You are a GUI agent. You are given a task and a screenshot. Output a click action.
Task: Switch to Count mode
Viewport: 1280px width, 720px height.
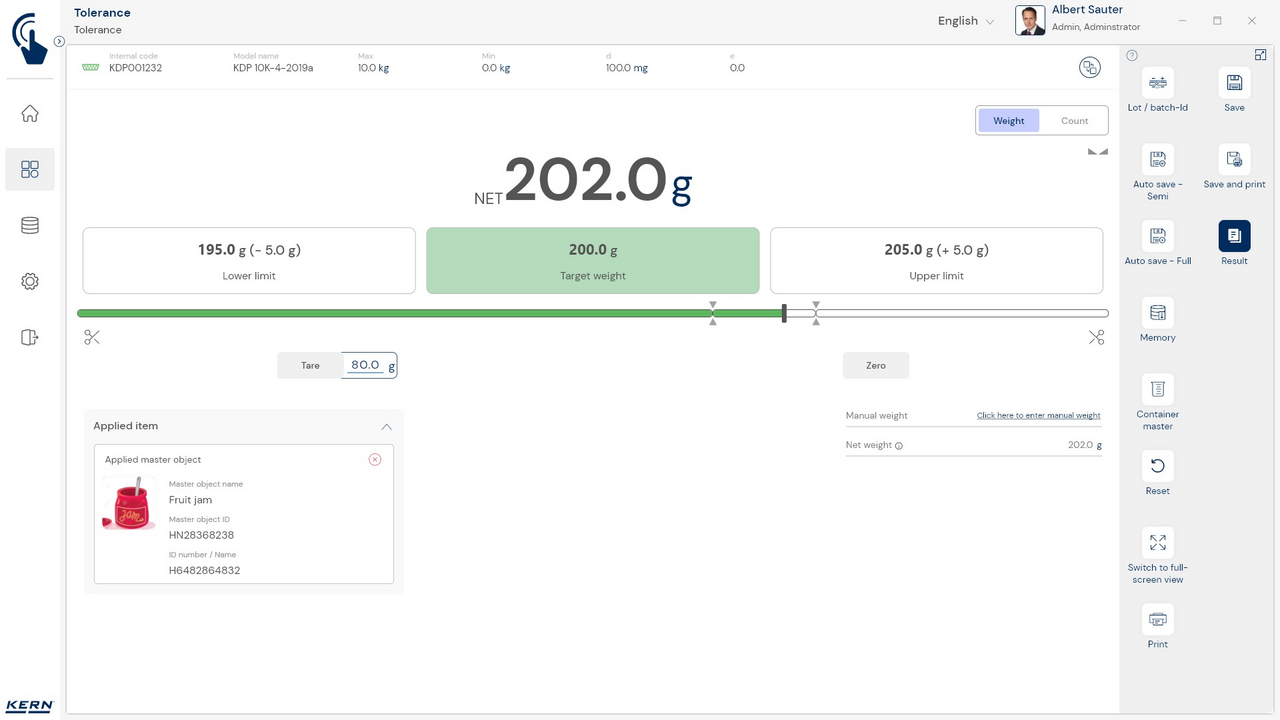tap(1074, 121)
